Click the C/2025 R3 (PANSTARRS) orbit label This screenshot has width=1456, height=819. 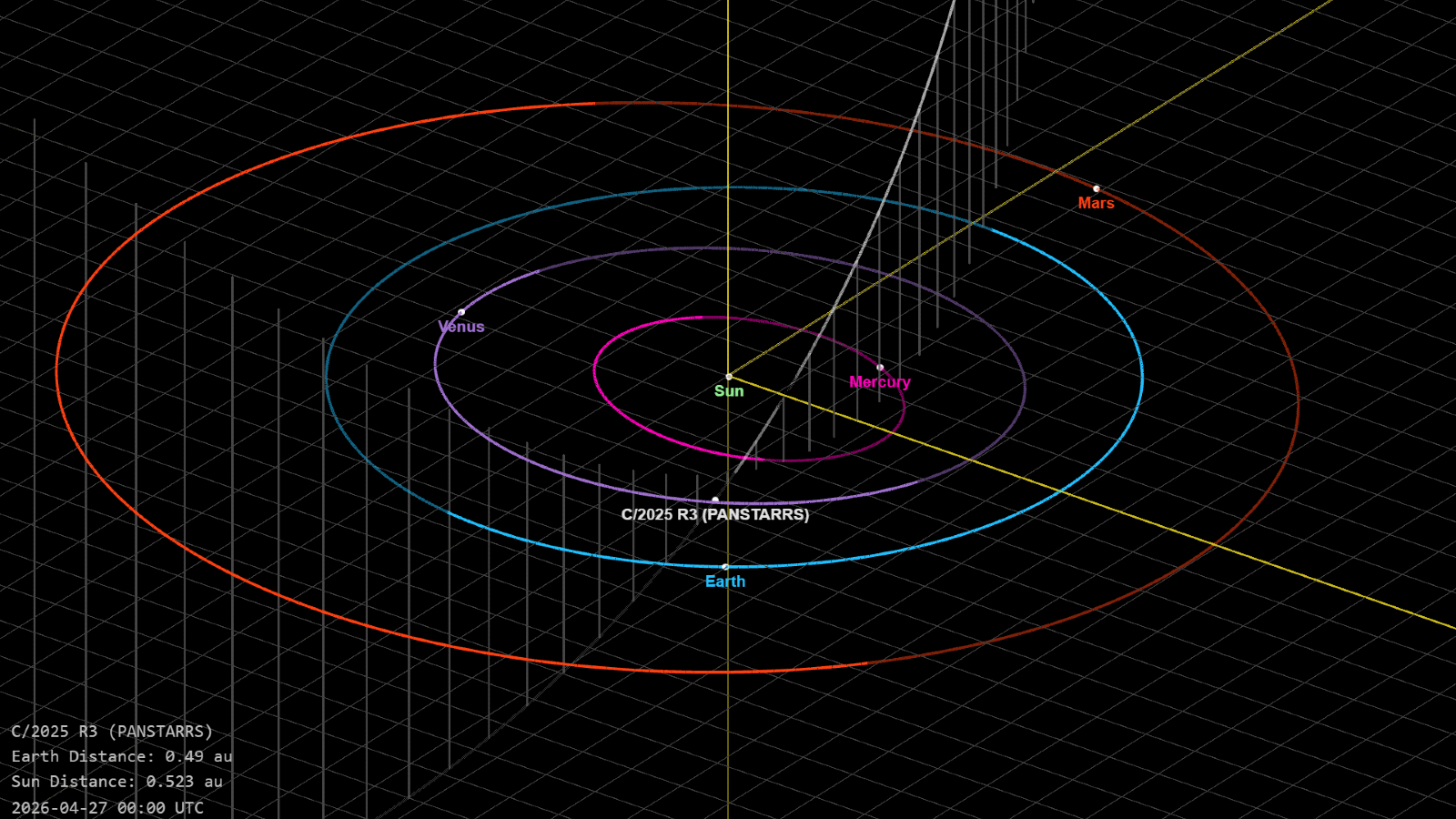pyautogui.click(x=715, y=515)
